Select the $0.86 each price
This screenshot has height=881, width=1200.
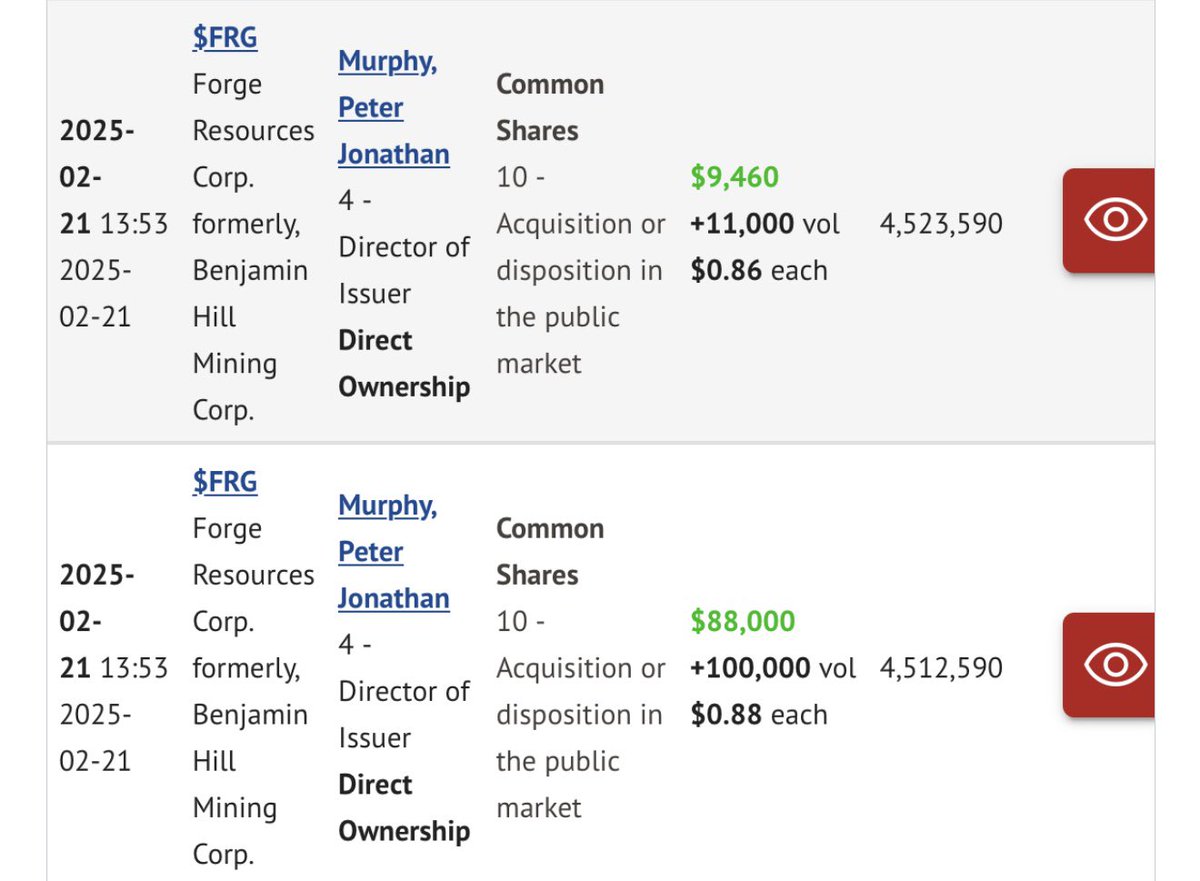click(x=759, y=270)
